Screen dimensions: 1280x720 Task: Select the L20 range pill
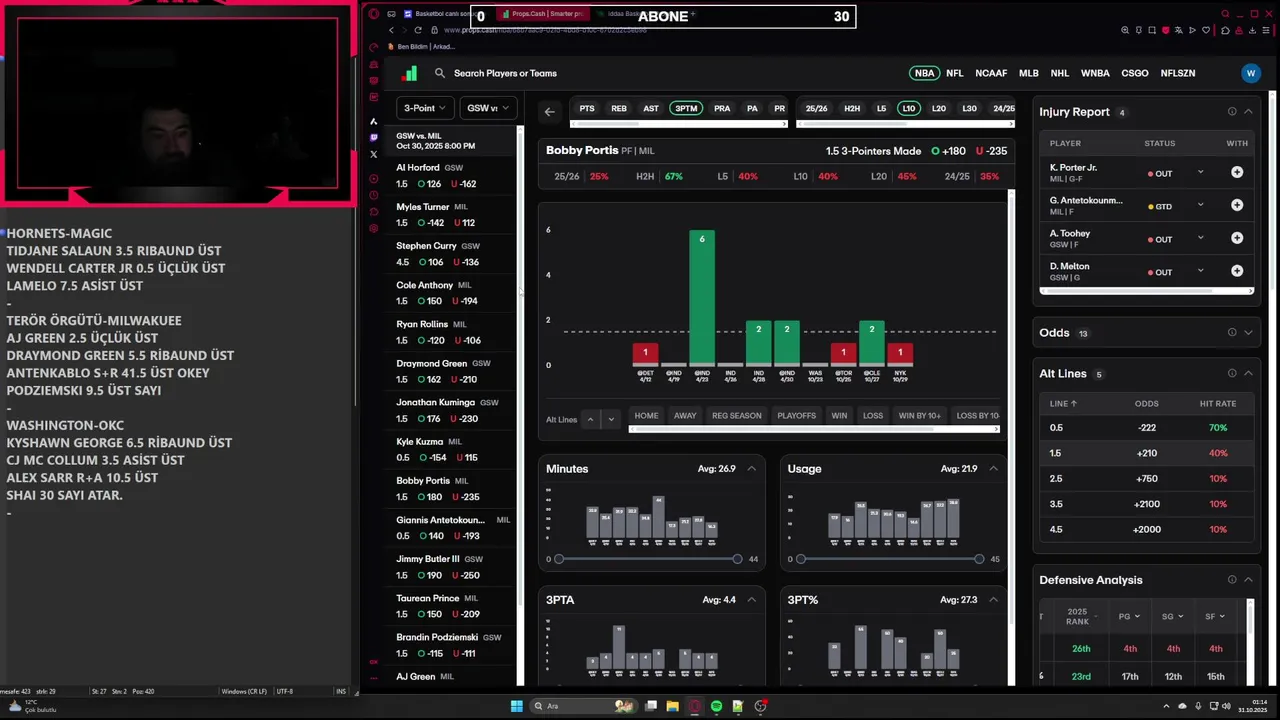(939, 108)
